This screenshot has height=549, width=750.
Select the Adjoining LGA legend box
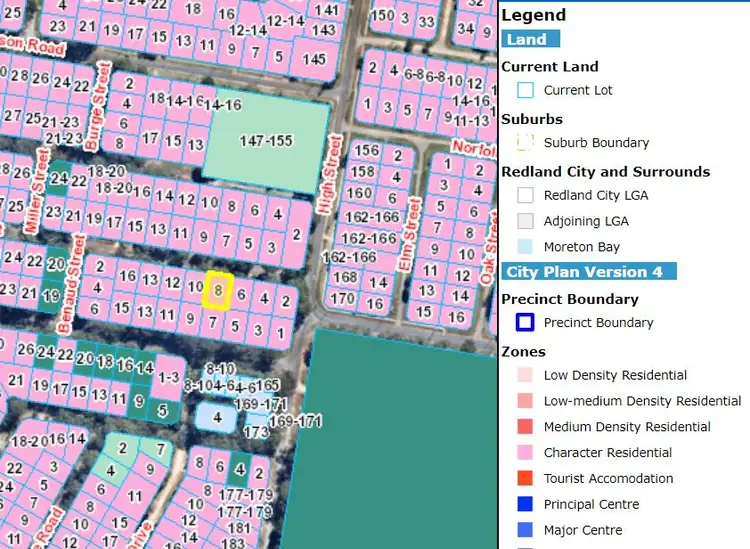point(525,221)
